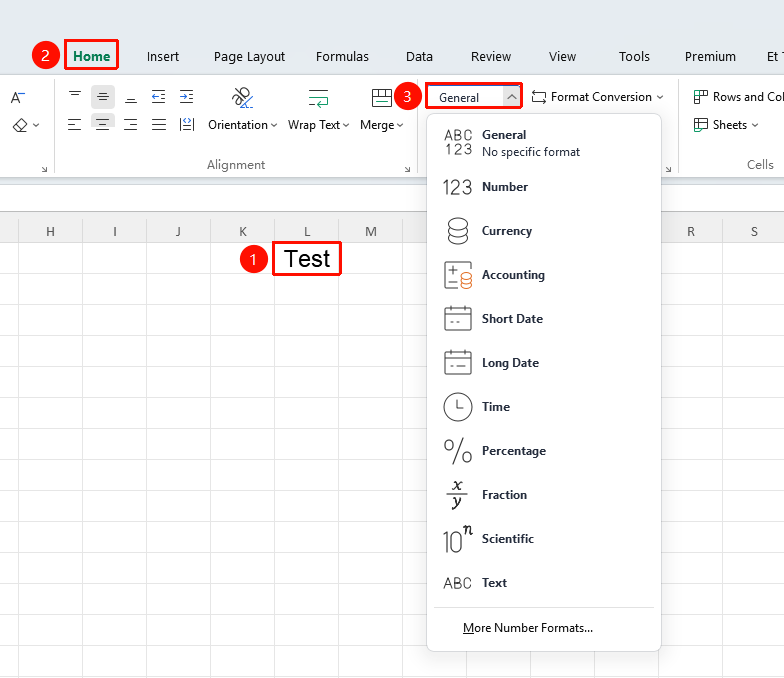
Task: Open Alignment dialog launcher
Action: pyautogui.click(x=408, y=170)
